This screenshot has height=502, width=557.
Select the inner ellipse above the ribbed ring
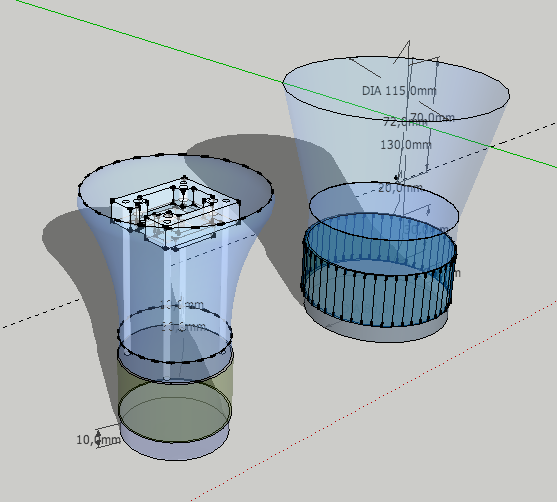click(384, 211)
